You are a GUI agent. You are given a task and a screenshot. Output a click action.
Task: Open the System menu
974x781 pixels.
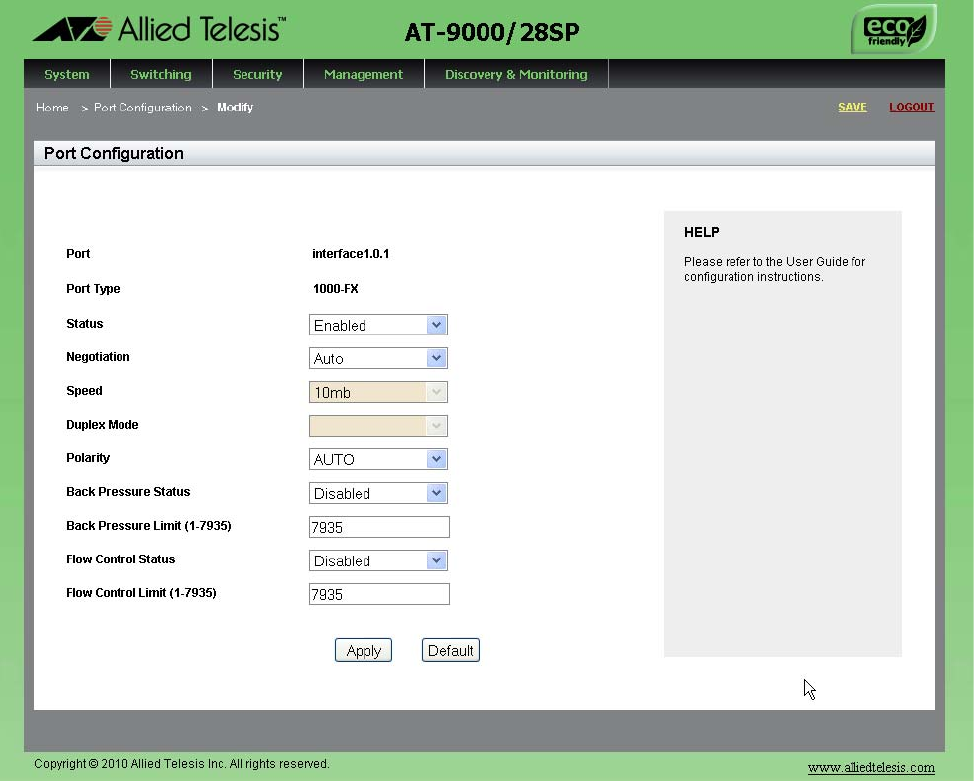(x=67, y=74)
